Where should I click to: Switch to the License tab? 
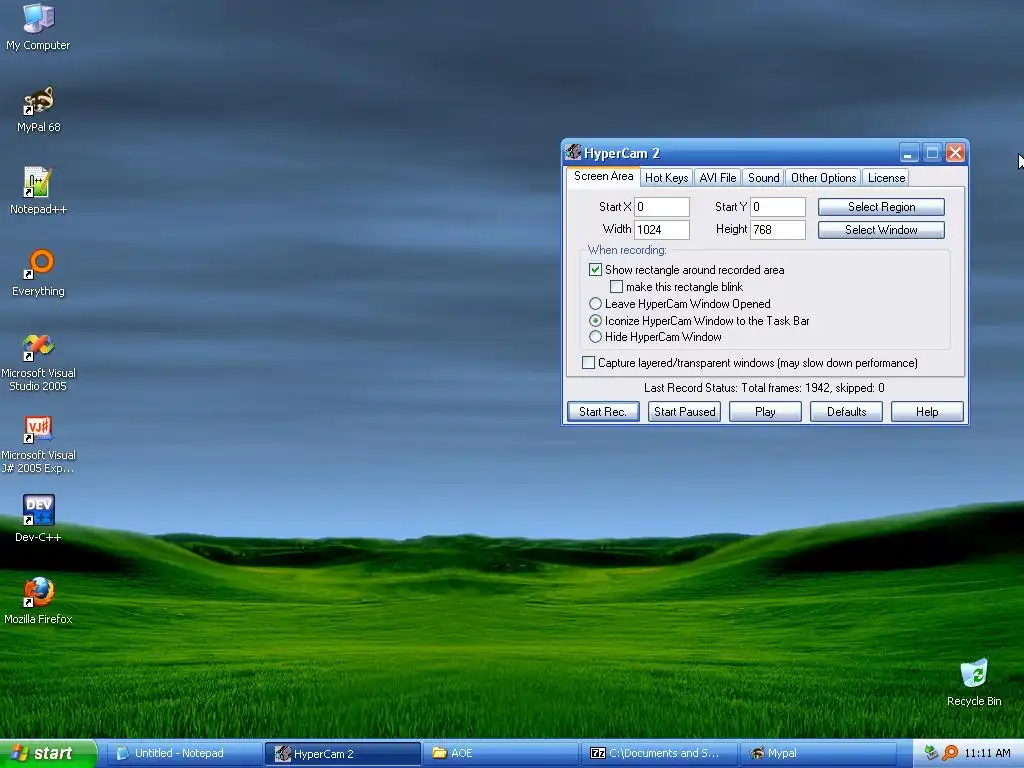[x=886, y=178]
